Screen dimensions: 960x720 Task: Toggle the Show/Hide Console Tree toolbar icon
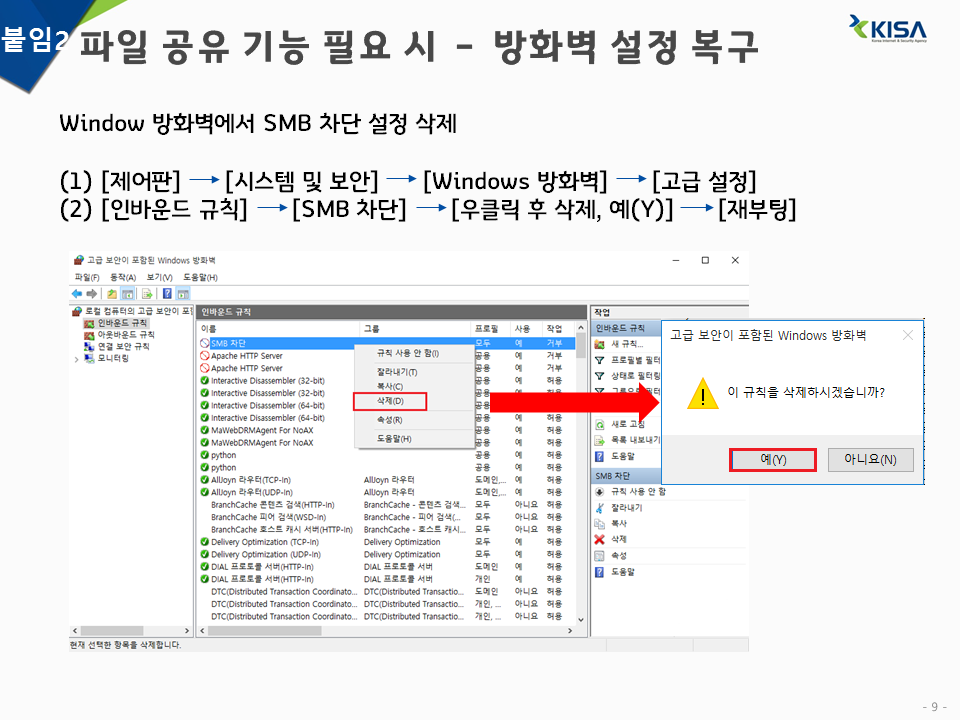[127, 294]
